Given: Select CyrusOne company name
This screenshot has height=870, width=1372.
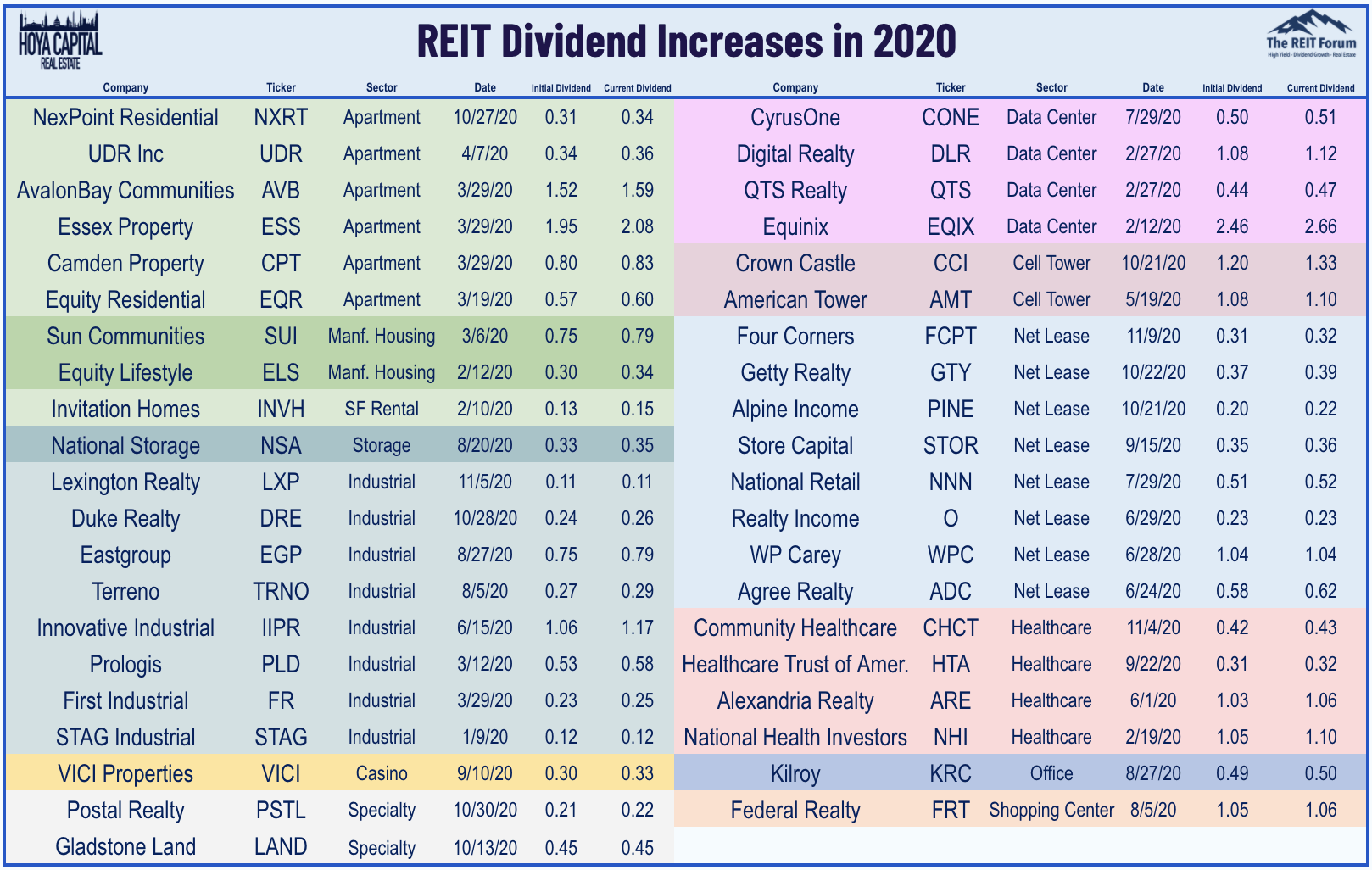Looking at the screenshot, I should click(x=795, y=118).
